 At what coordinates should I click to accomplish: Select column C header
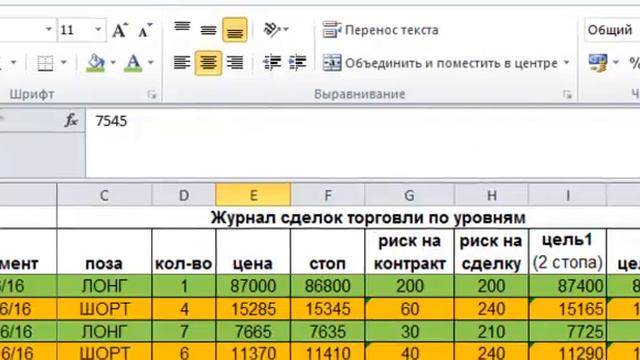tap(104, 196)
